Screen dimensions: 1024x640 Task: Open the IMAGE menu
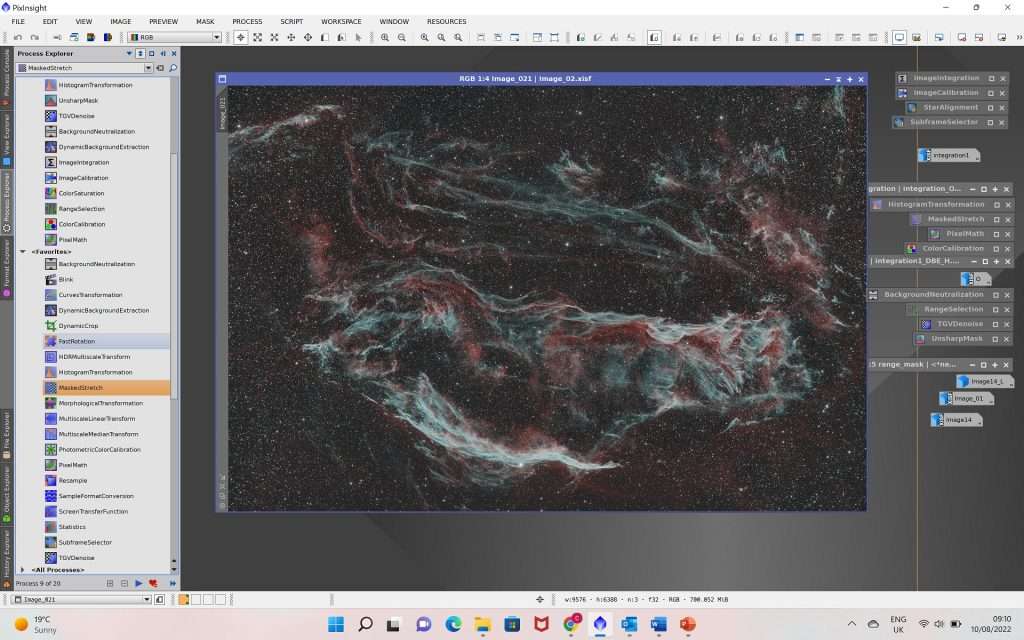click(x=120, y=22)
